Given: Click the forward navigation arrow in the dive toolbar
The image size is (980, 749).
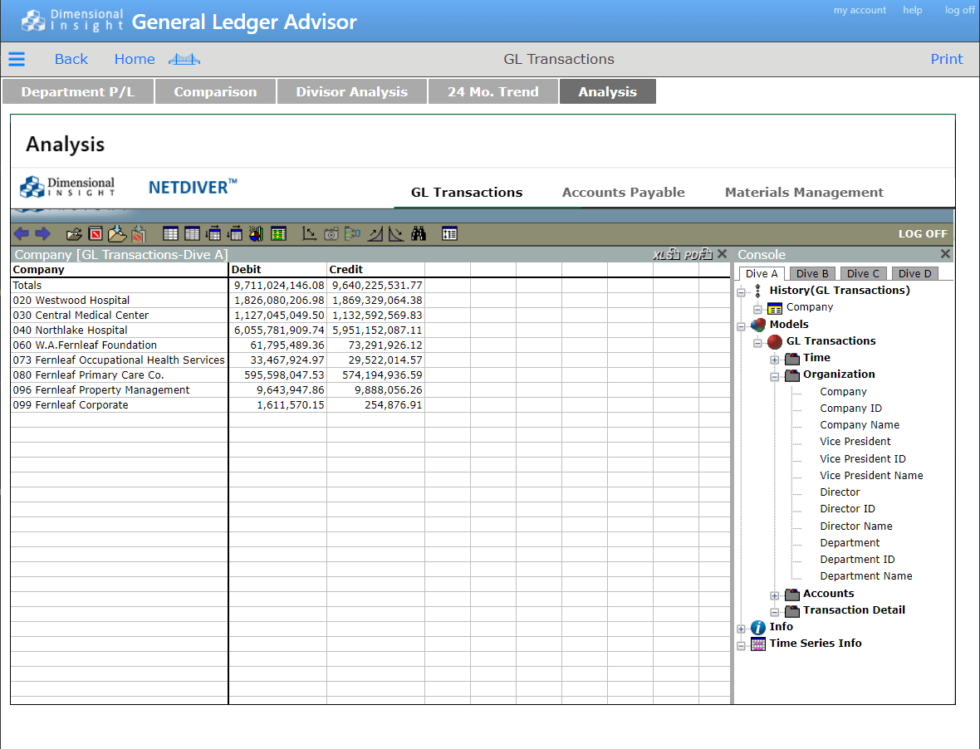Looking at the screenshot, I should pyautogui.click(x=41, y=233).
